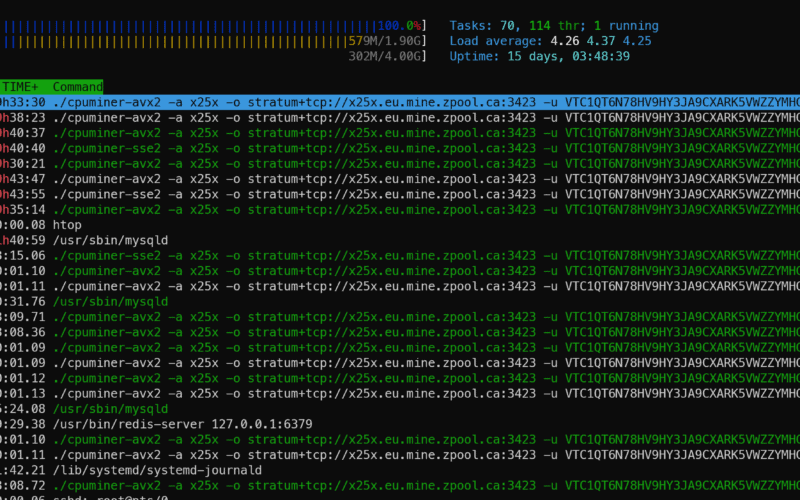800x500 pixels.
Task: Choose the cpuminer-avx2 row with time 30:21
Action: coord(400,164)
